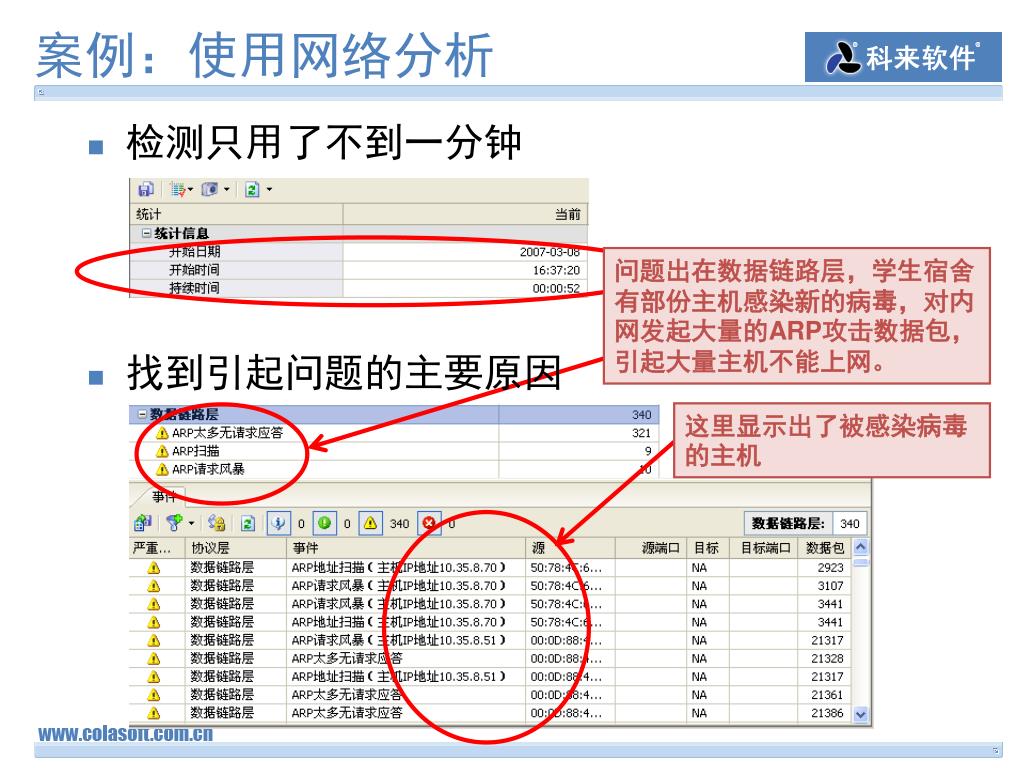The height and width of the screenshot is (768, 1024).
Task: Select the ARP请求风暴 diagnosis row
Action: pyautogui.click(x=394, y=469)
